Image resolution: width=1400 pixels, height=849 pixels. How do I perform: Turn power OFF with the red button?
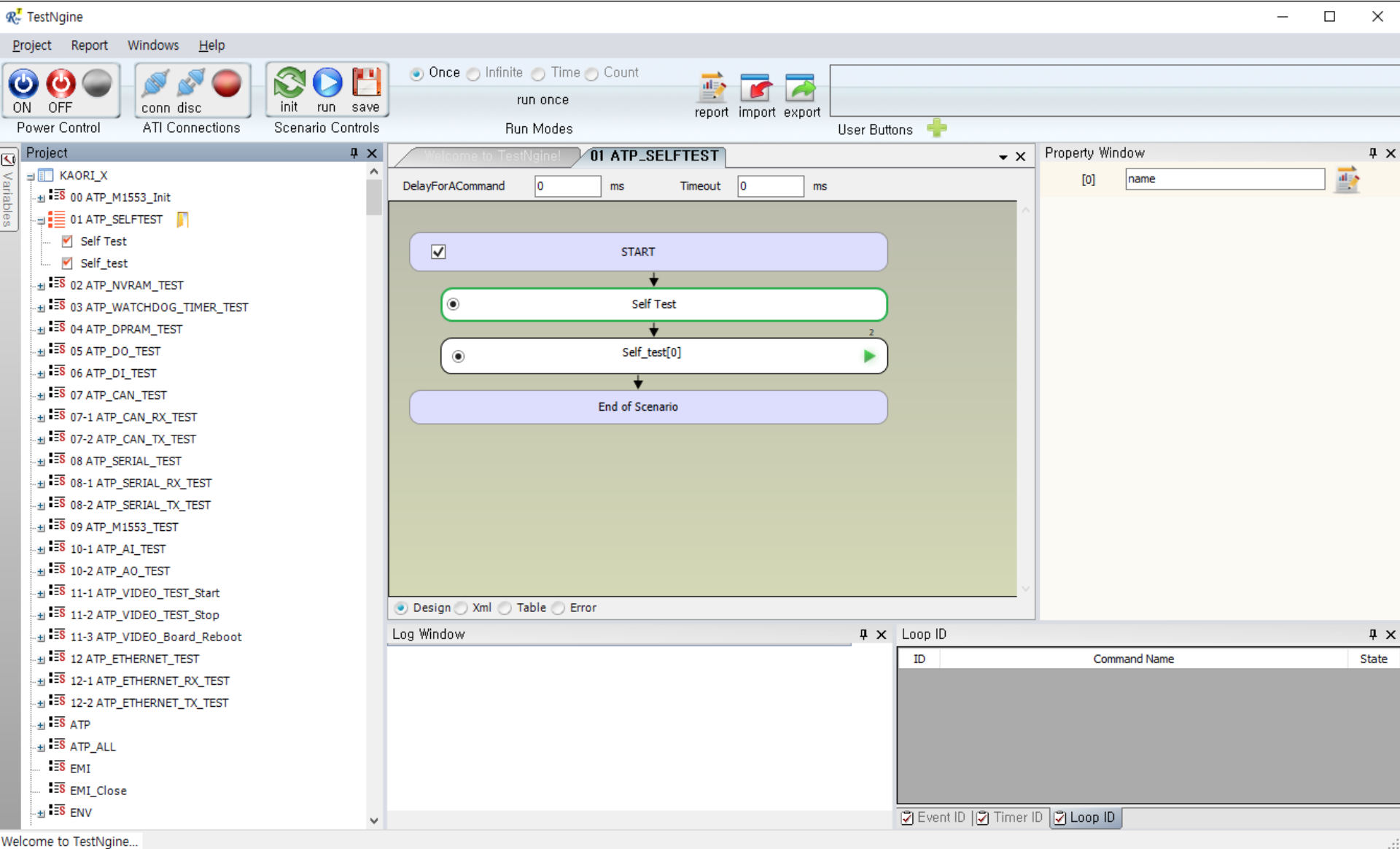[x=61, y=84]
